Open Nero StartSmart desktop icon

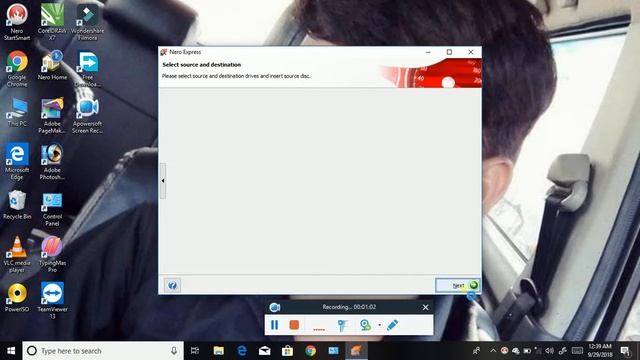(17, 22)
